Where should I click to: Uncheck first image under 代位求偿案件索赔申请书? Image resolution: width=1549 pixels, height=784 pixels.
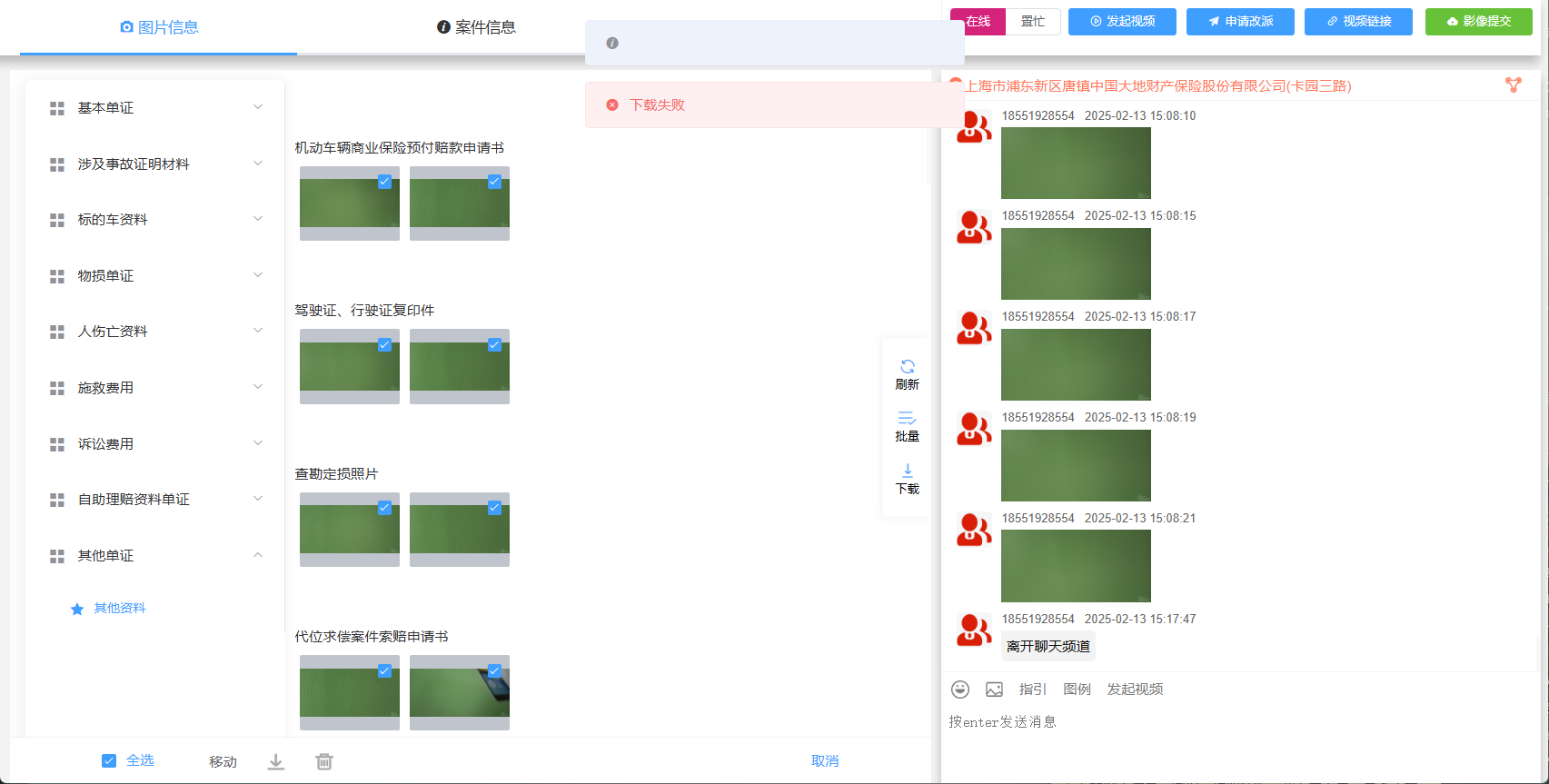tap(384, 670)
